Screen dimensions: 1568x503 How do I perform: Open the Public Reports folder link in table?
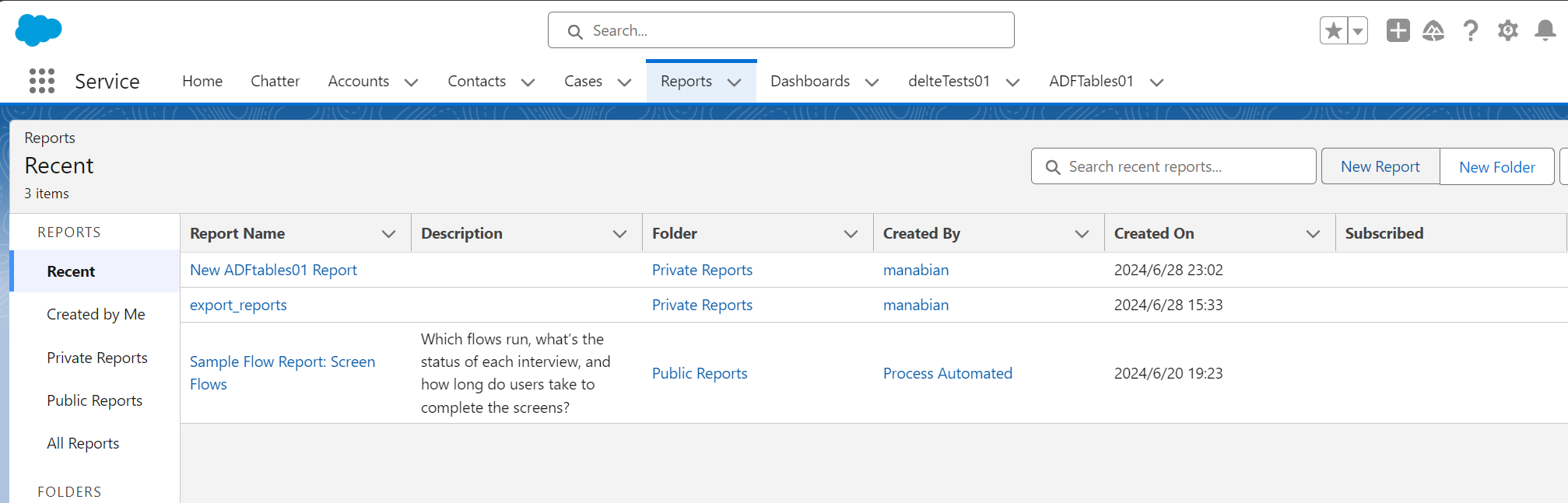point(700,373)
